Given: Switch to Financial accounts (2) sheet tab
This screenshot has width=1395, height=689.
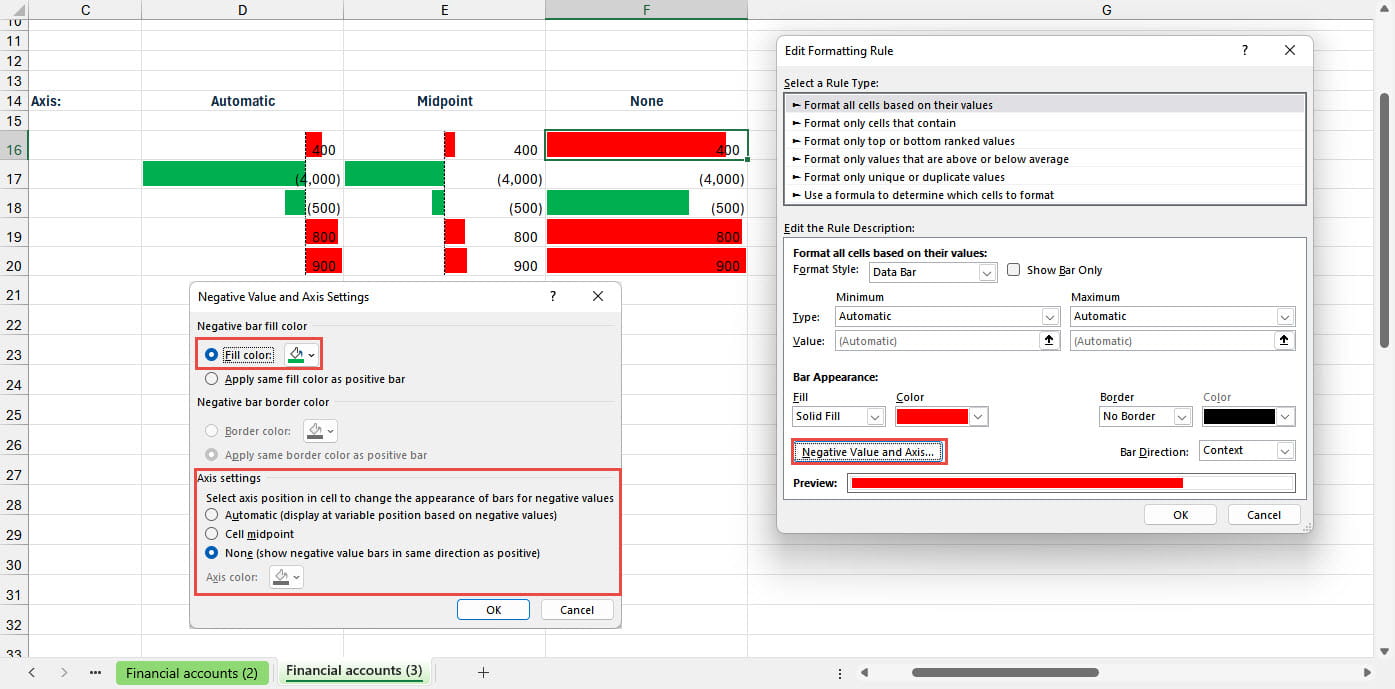Looking at the screenshot, I should tap(191, 673).
